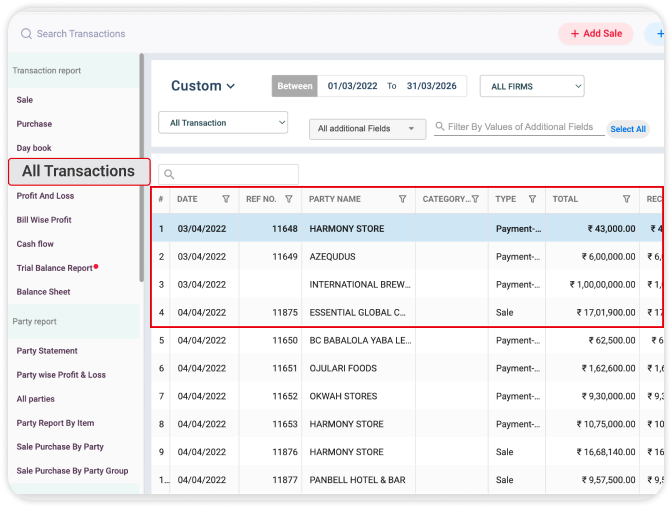Open the Day book report
The width and height of the screenshot is (672, 508).
(x=34, y=148)
